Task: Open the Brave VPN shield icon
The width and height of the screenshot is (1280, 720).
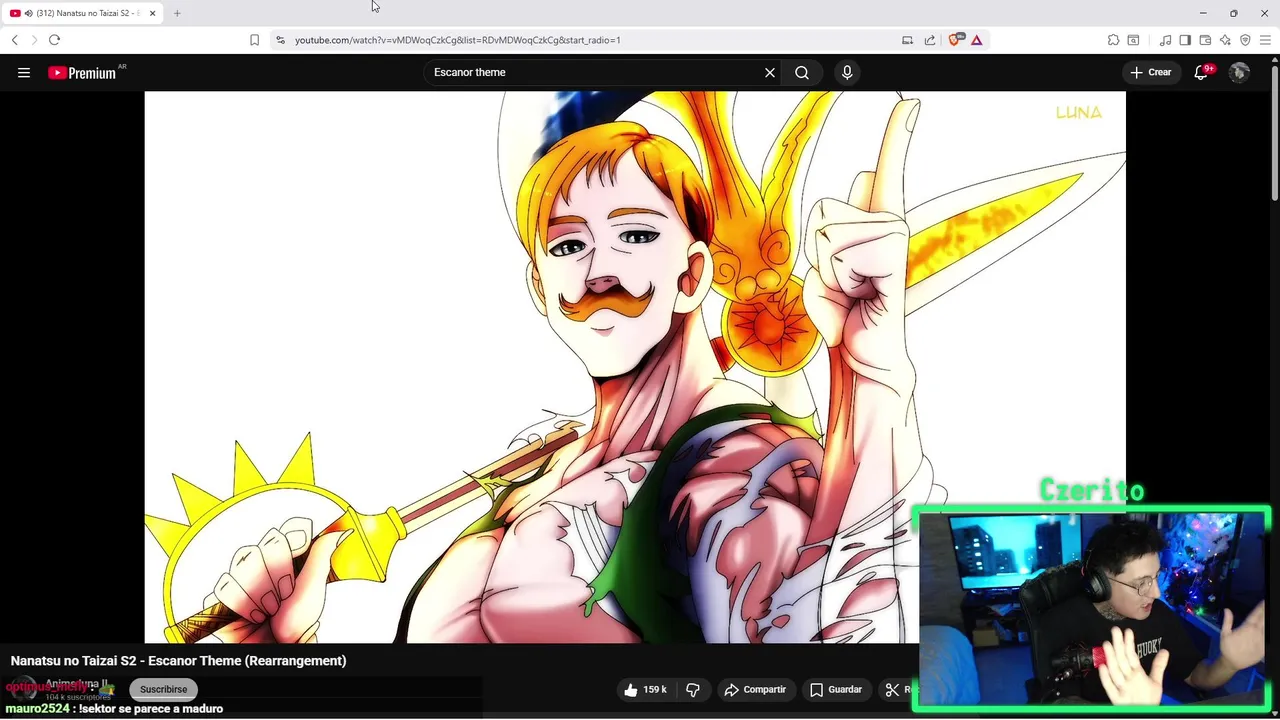Action: tap(1245, 40)
